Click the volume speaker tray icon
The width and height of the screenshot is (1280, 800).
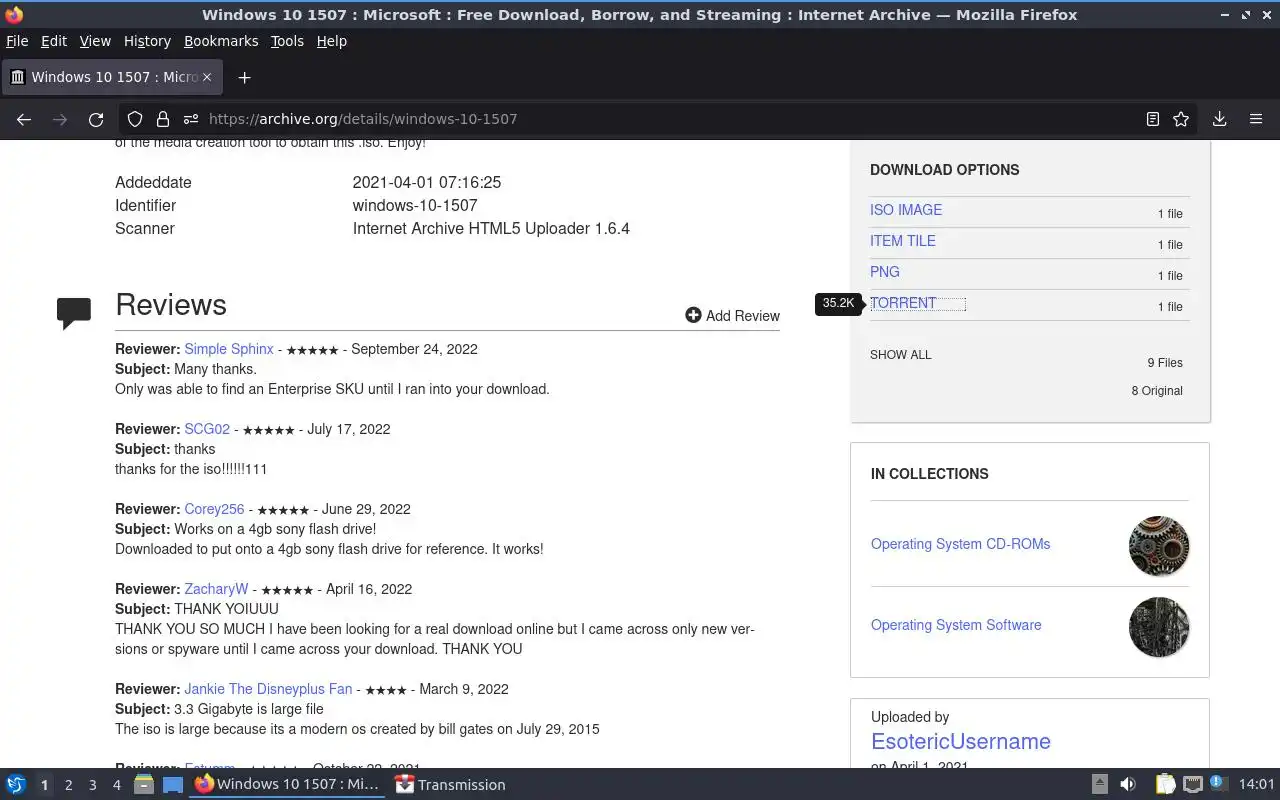1128,785
